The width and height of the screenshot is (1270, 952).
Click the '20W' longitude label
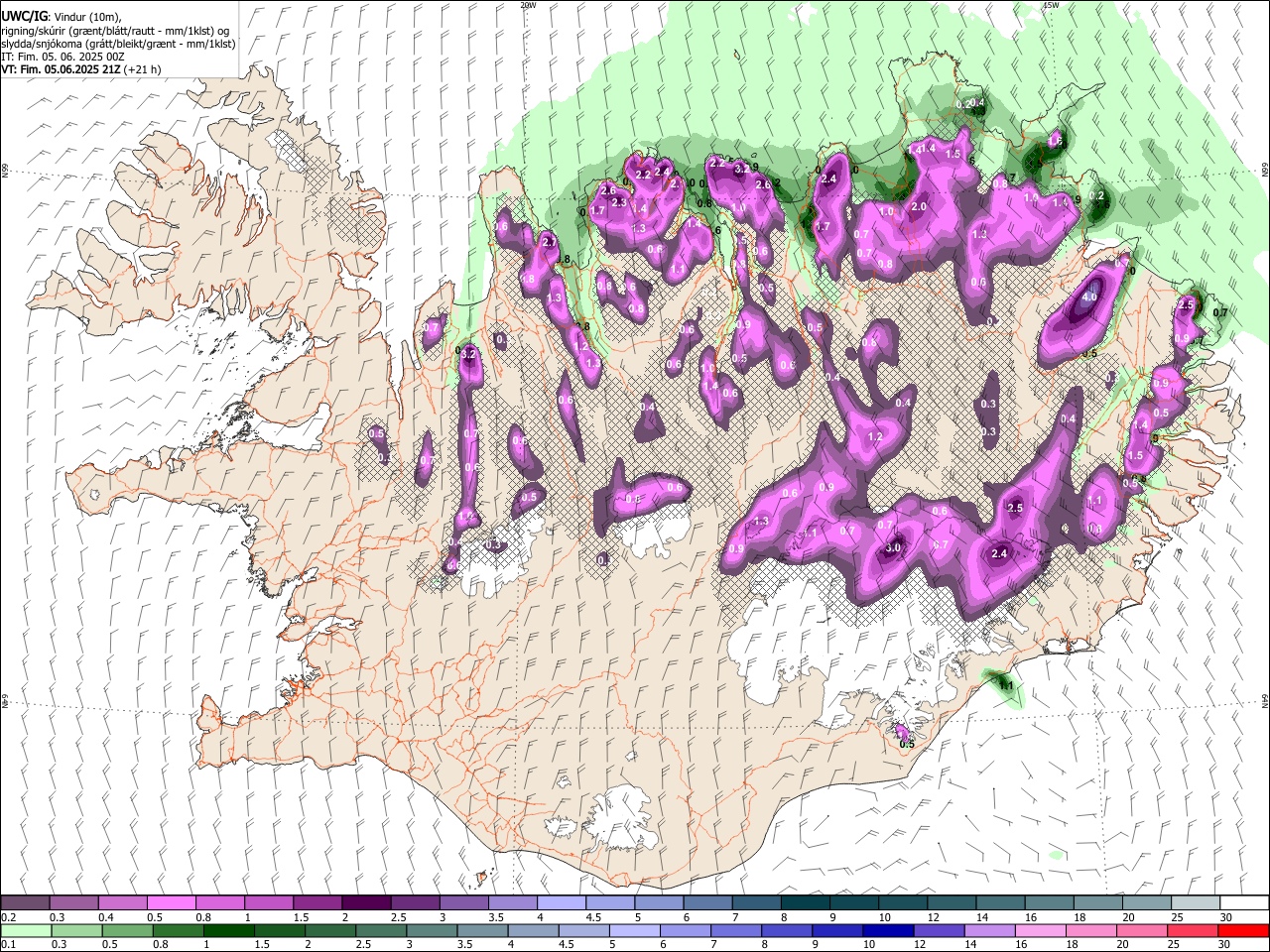coord(528,5)
